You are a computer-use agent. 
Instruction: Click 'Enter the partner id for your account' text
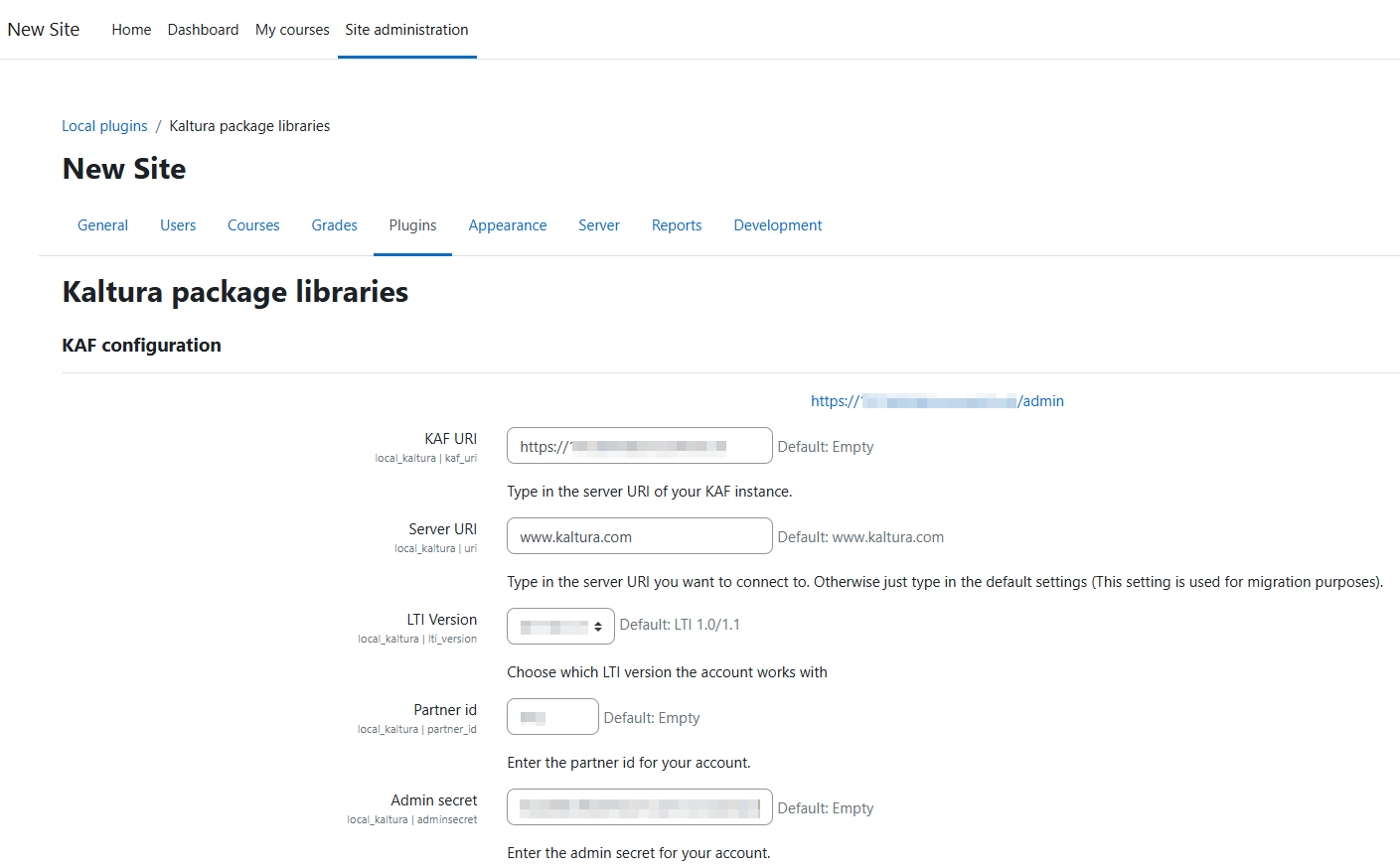pyautogui.click(x=629, y=763)
